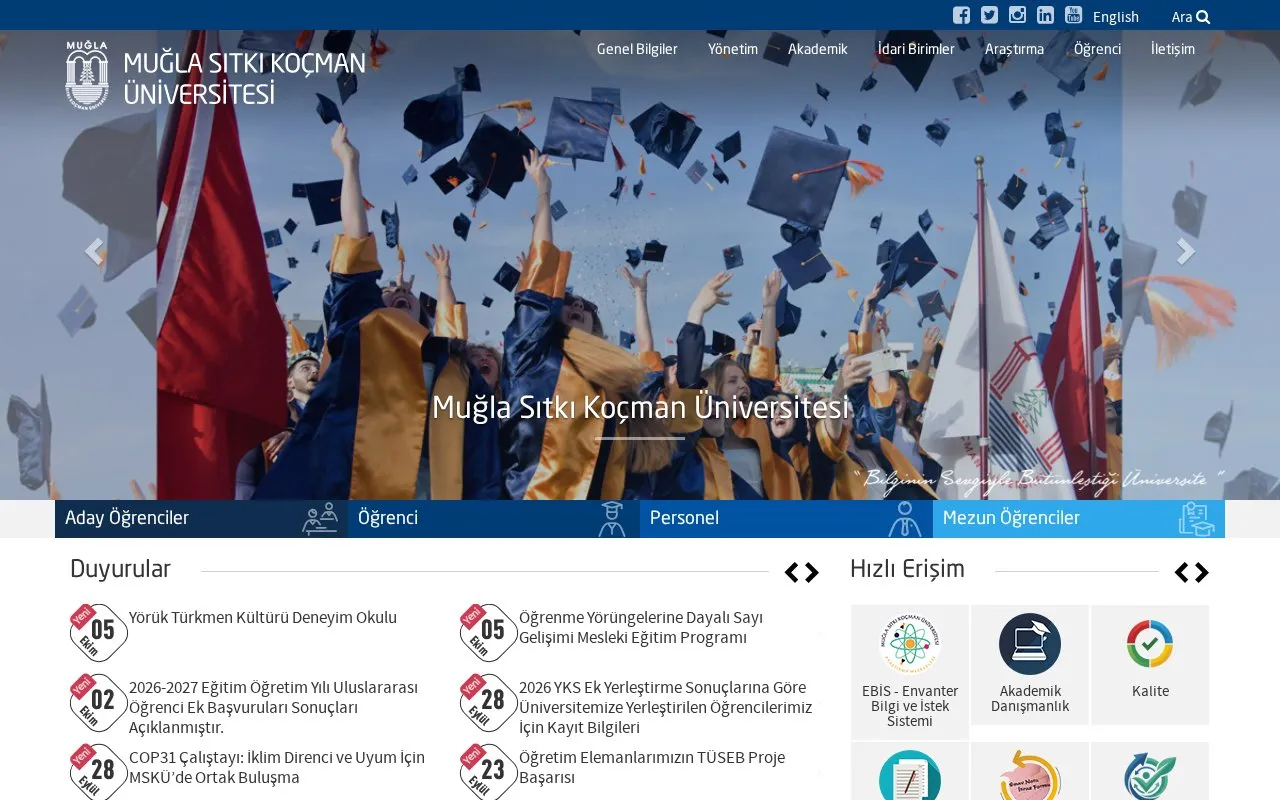Viewport: 1280px width, 800px height.
Task: Click the Personel person icon
Action: [905, 519]
